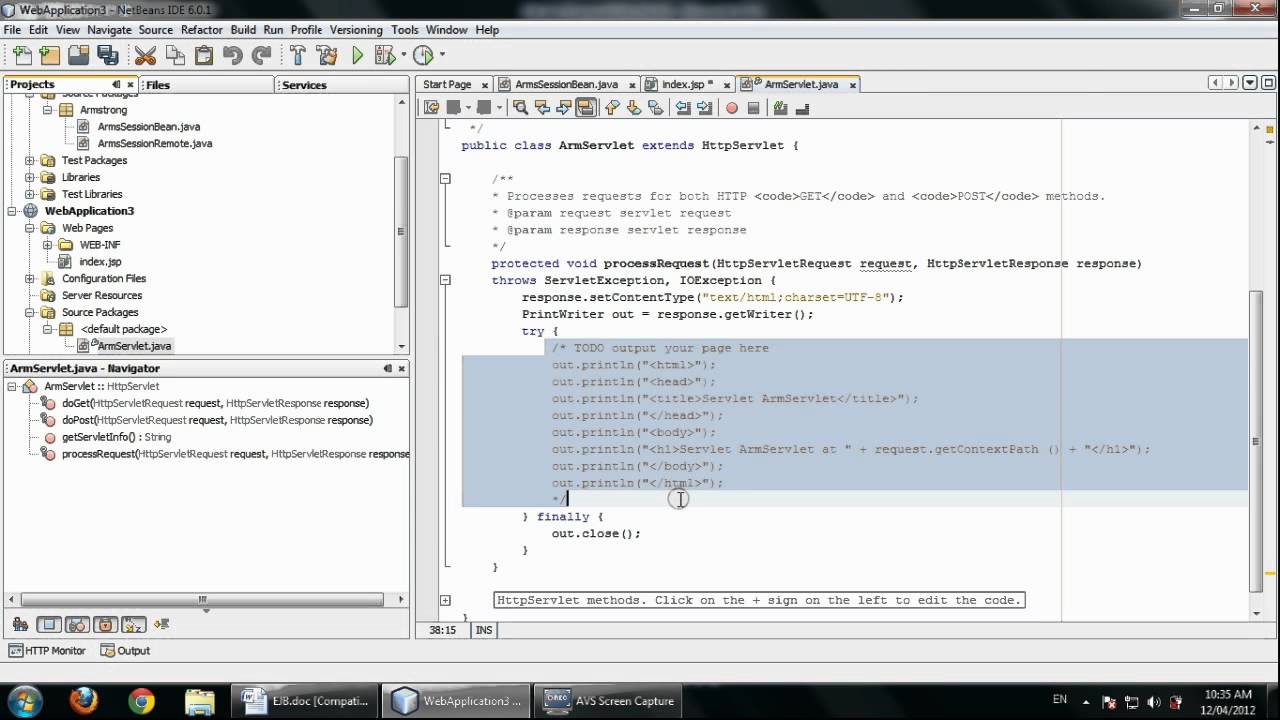This screenshot has width=1280, height=720.
Task: Close the Start Page tab
Action: [x=485, y=85]
